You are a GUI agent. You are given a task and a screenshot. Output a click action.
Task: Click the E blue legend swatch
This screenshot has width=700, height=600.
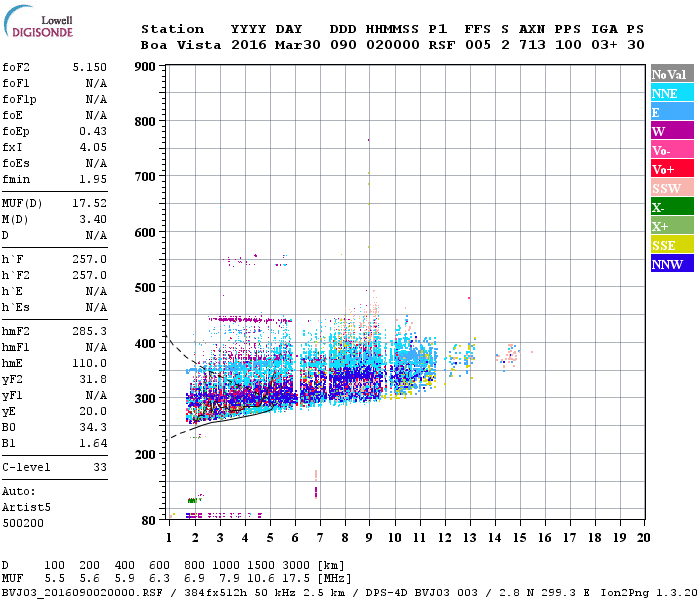(x=672, y=112)
